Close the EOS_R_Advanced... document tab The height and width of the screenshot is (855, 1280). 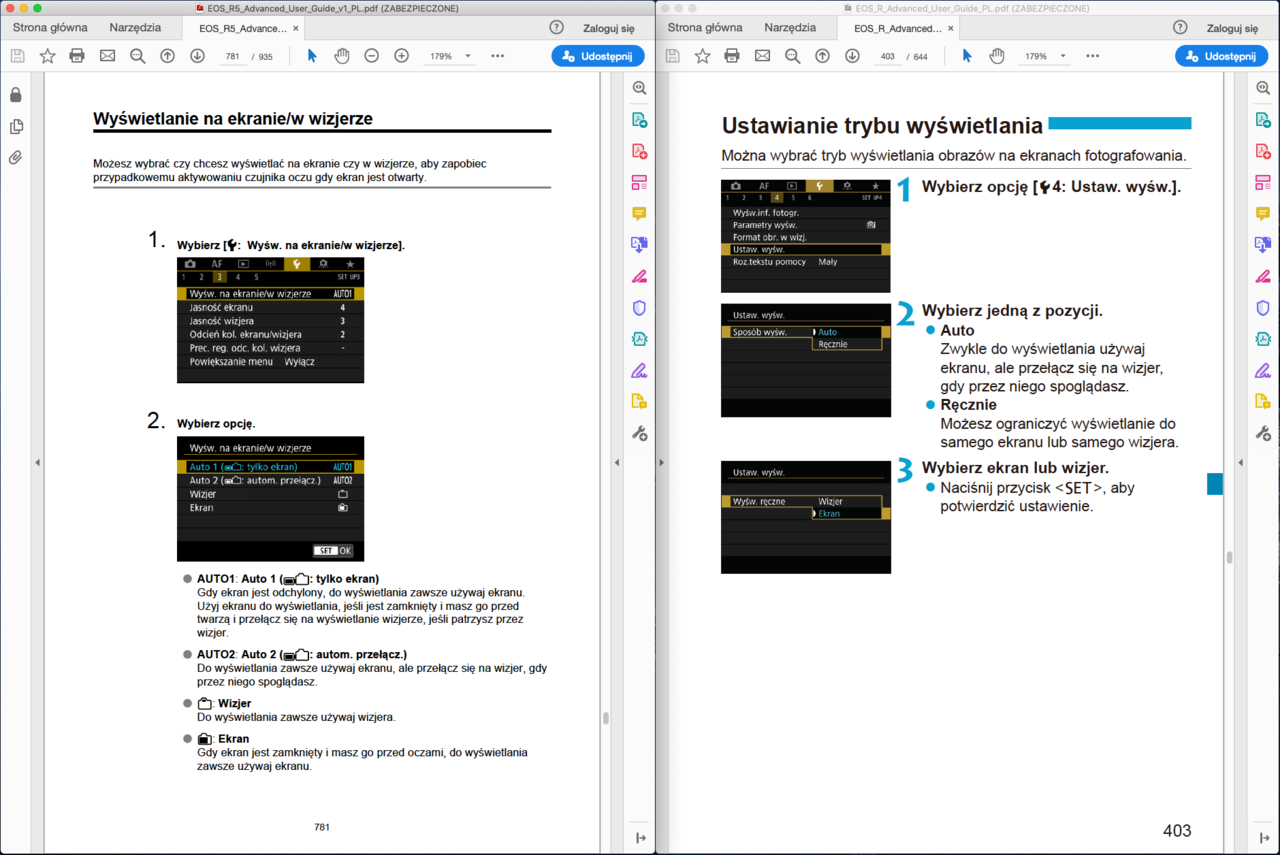click(x=951, y=28)
